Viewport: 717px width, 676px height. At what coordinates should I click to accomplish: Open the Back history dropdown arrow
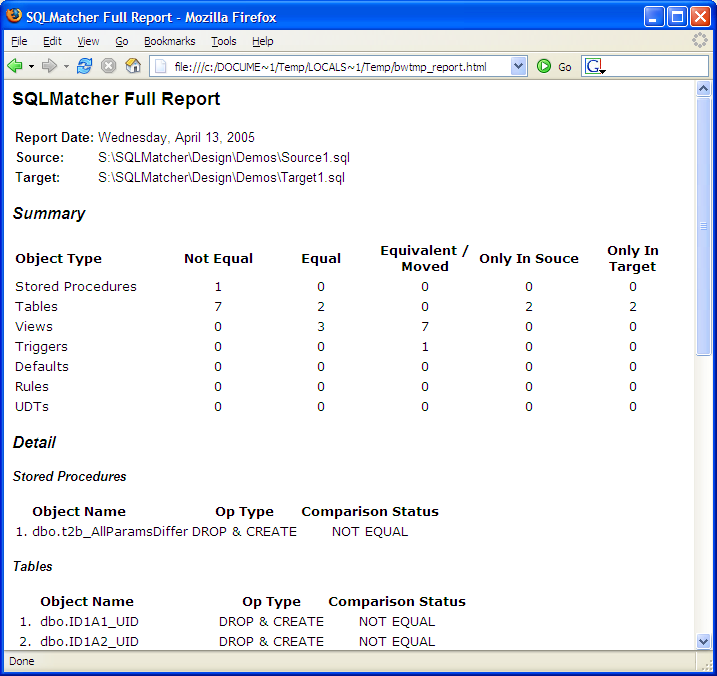tap(31, 67)
